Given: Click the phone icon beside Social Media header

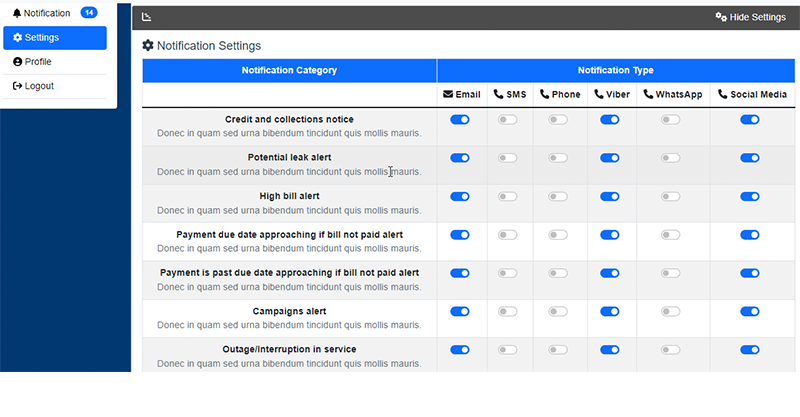Looking at the screenshot, I should pyautogui.click(x=722, y=94).
